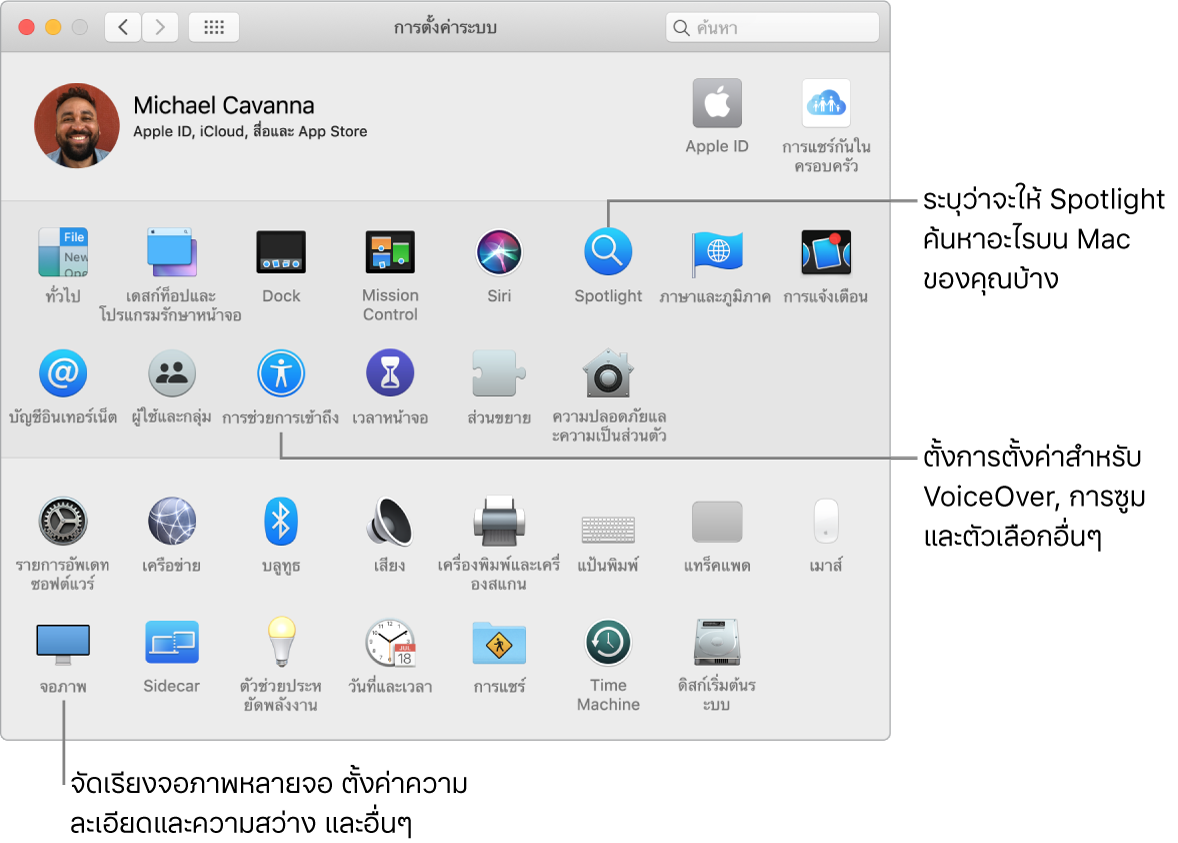Image resolution: width=1178 pixels, height=843 pixels.
Task: Open Security & Privacy (ความปลอดภัย) icon
Action: pyautogui.click(x=608, y=373)
